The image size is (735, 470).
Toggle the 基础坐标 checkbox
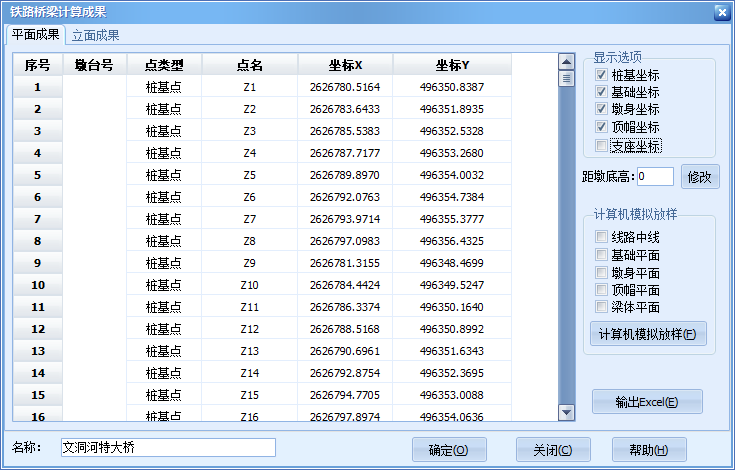[601, 92]
